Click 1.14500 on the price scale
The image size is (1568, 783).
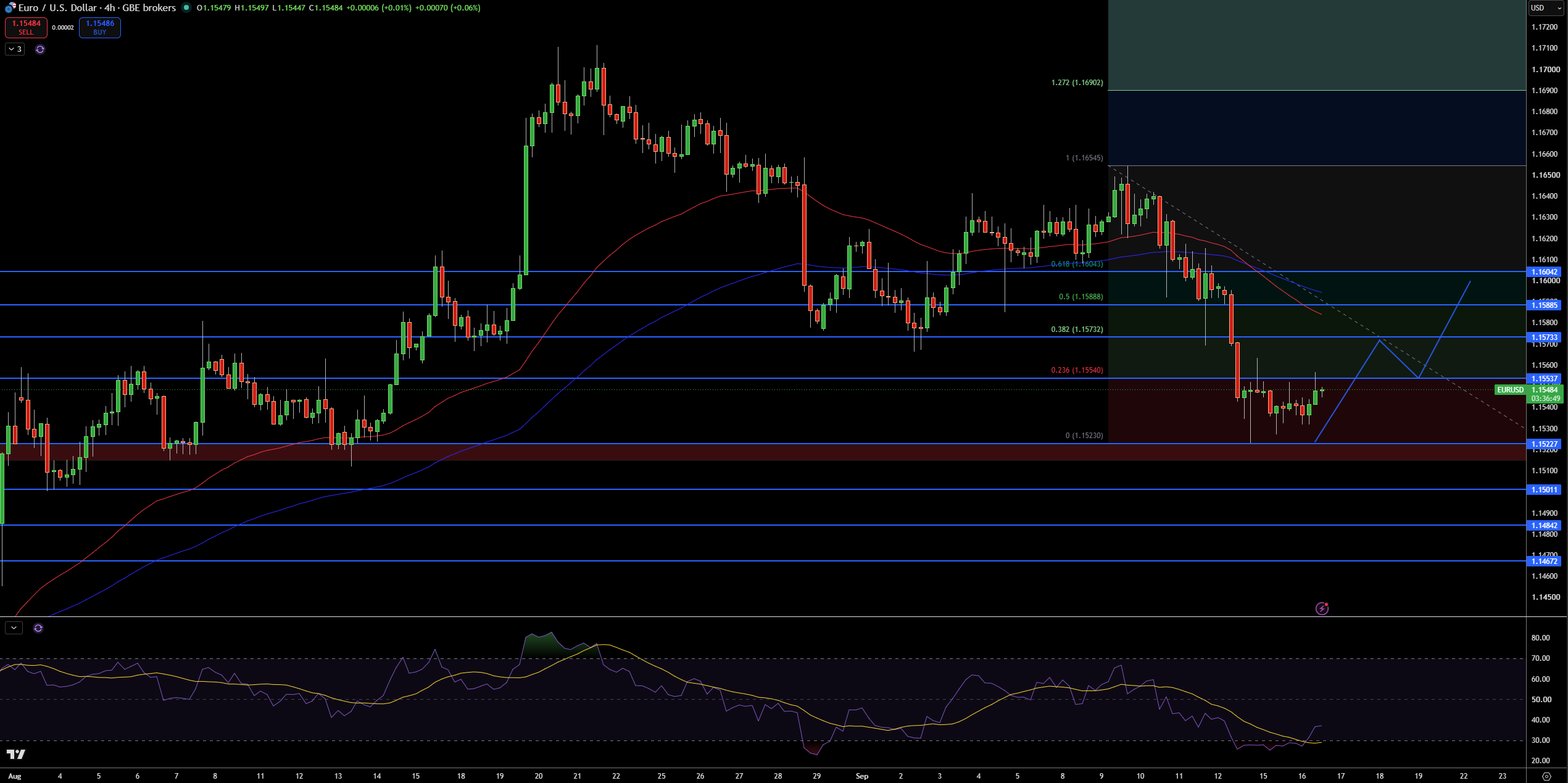[x=1545, y=597]
